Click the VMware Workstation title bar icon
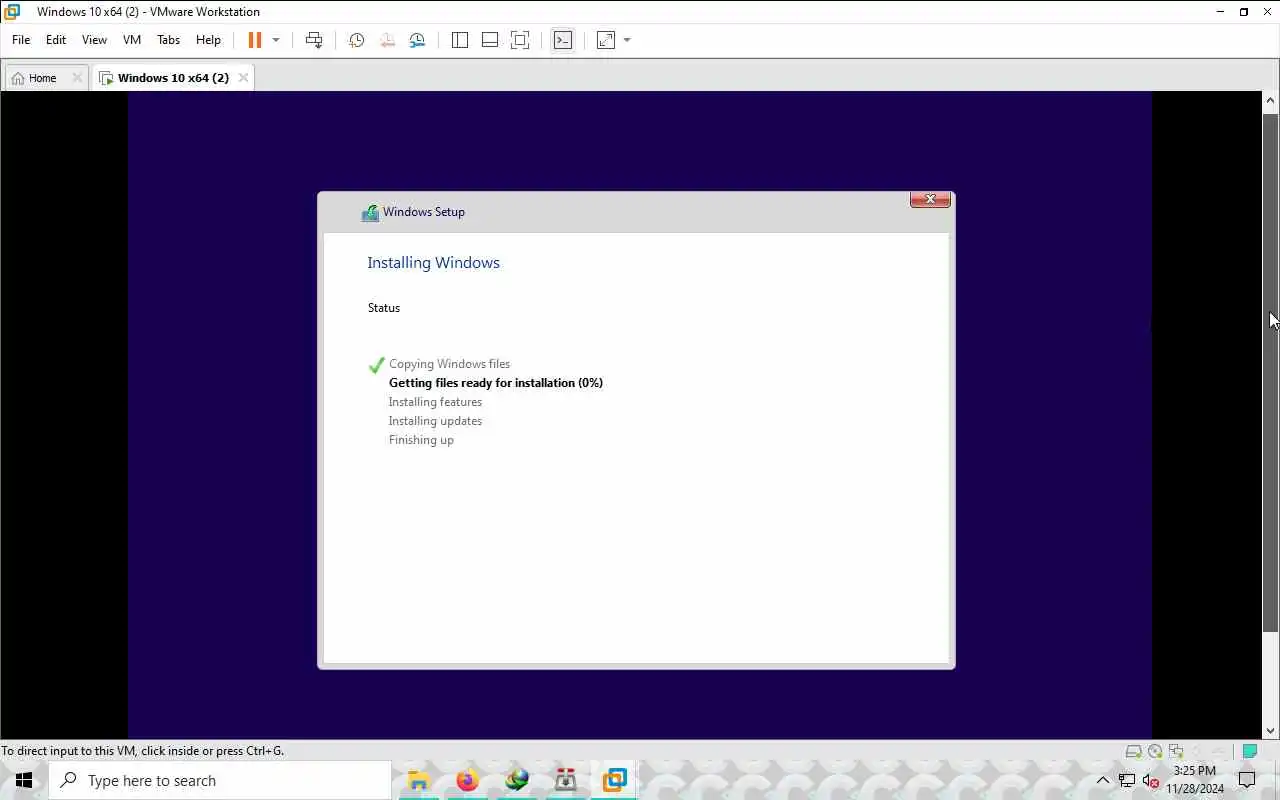 (x=12, y=12)
